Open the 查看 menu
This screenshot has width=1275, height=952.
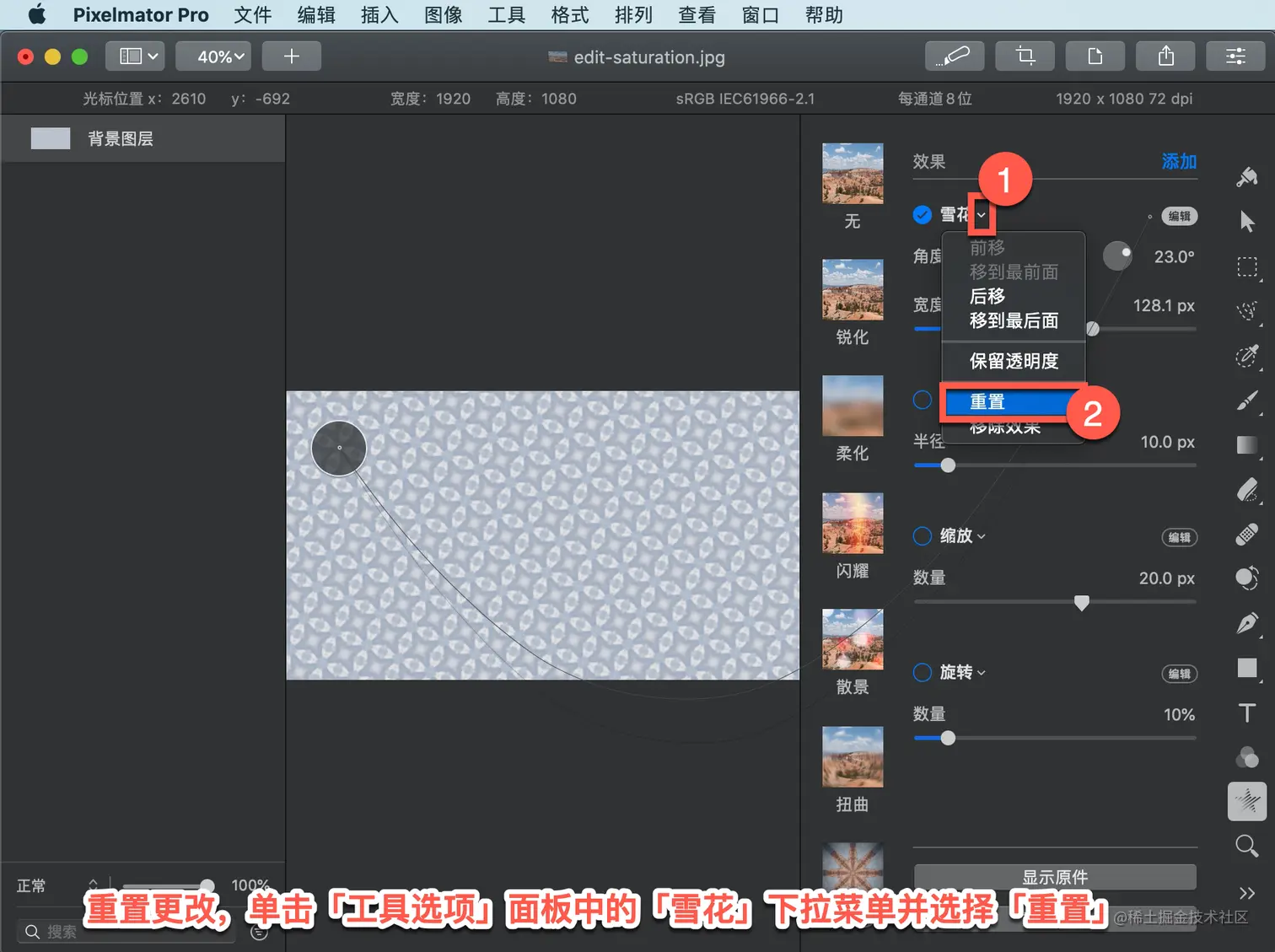pos(697,15)
